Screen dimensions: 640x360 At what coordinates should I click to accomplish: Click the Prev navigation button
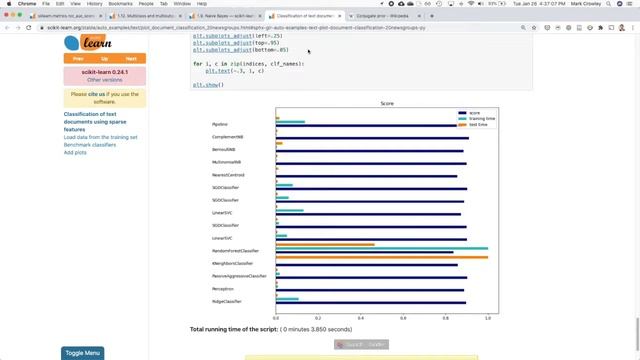(x=78, y=59)
